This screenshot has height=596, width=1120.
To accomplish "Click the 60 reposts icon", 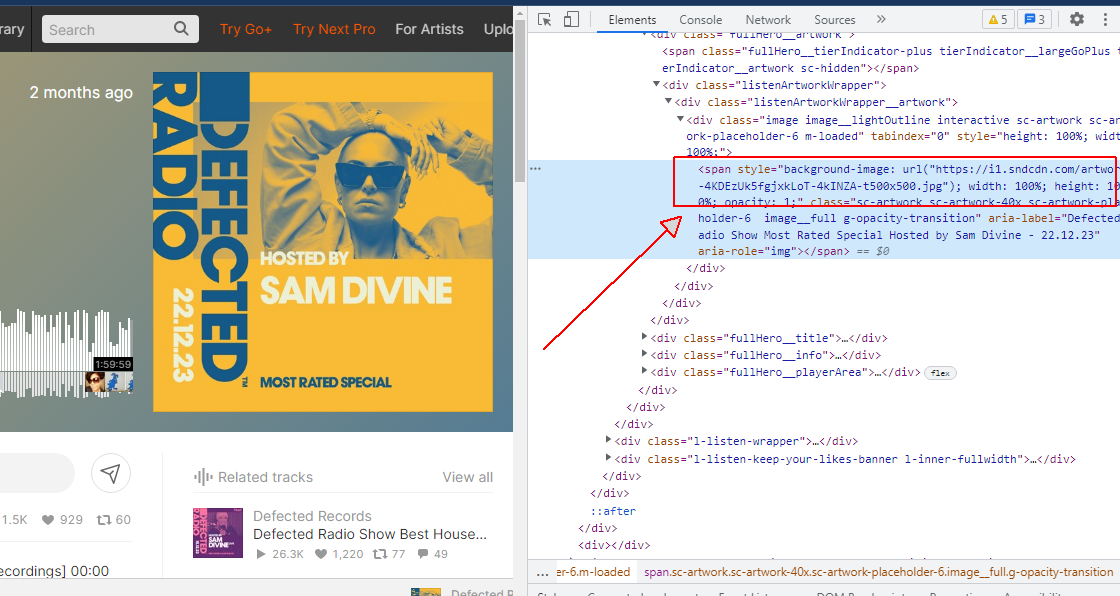I will coord(104,520).
